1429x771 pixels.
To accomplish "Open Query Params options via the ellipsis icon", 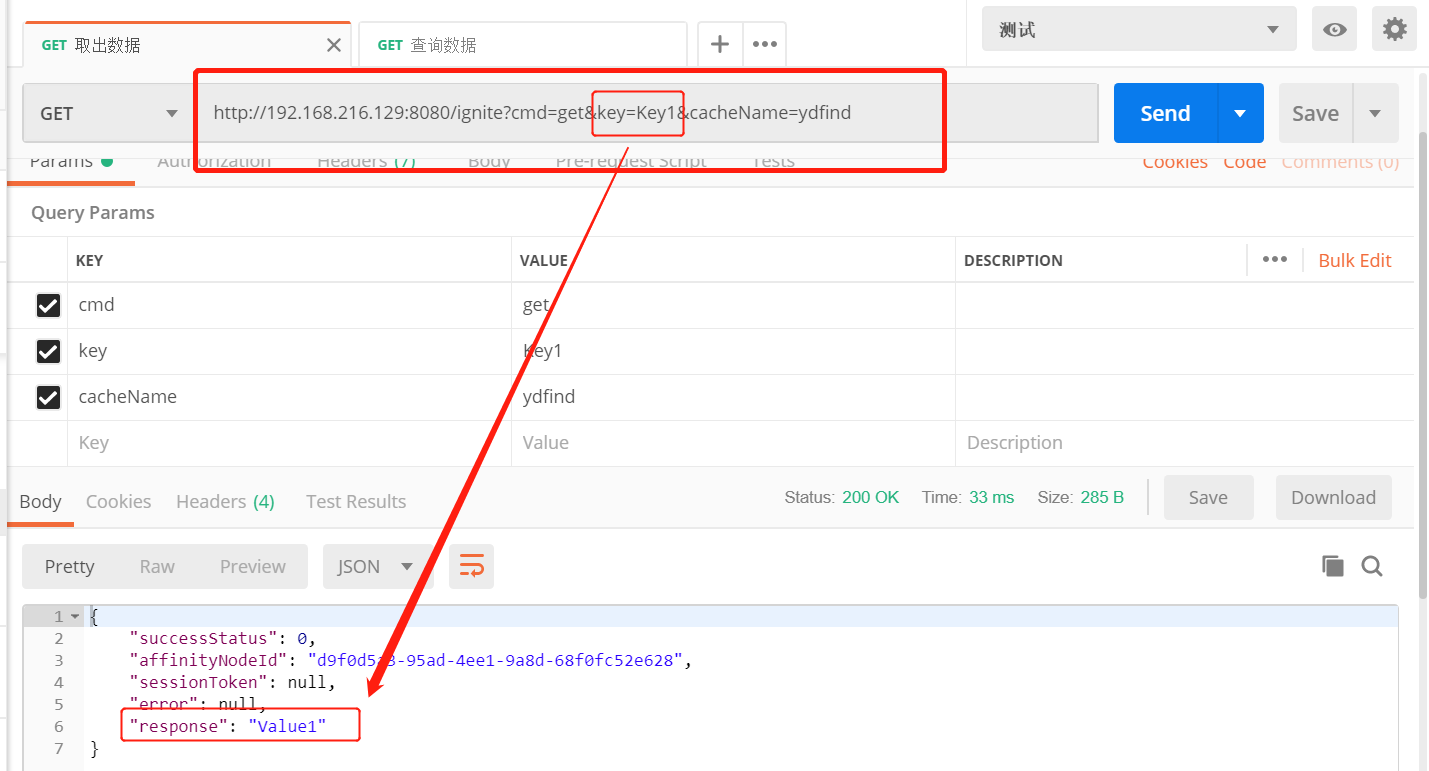I will click(1274, 259).
